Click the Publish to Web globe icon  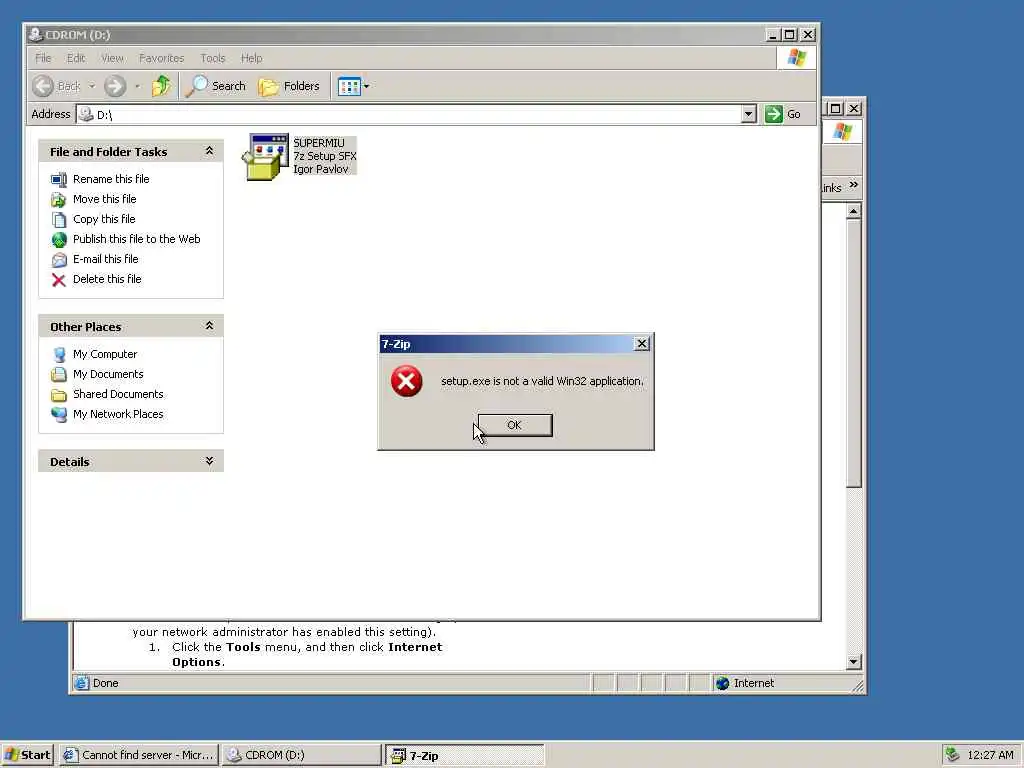click(x=59, y=240)
